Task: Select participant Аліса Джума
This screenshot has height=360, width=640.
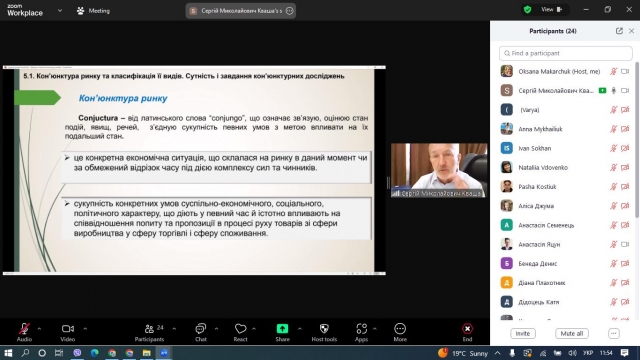Action: pos(565,206)
